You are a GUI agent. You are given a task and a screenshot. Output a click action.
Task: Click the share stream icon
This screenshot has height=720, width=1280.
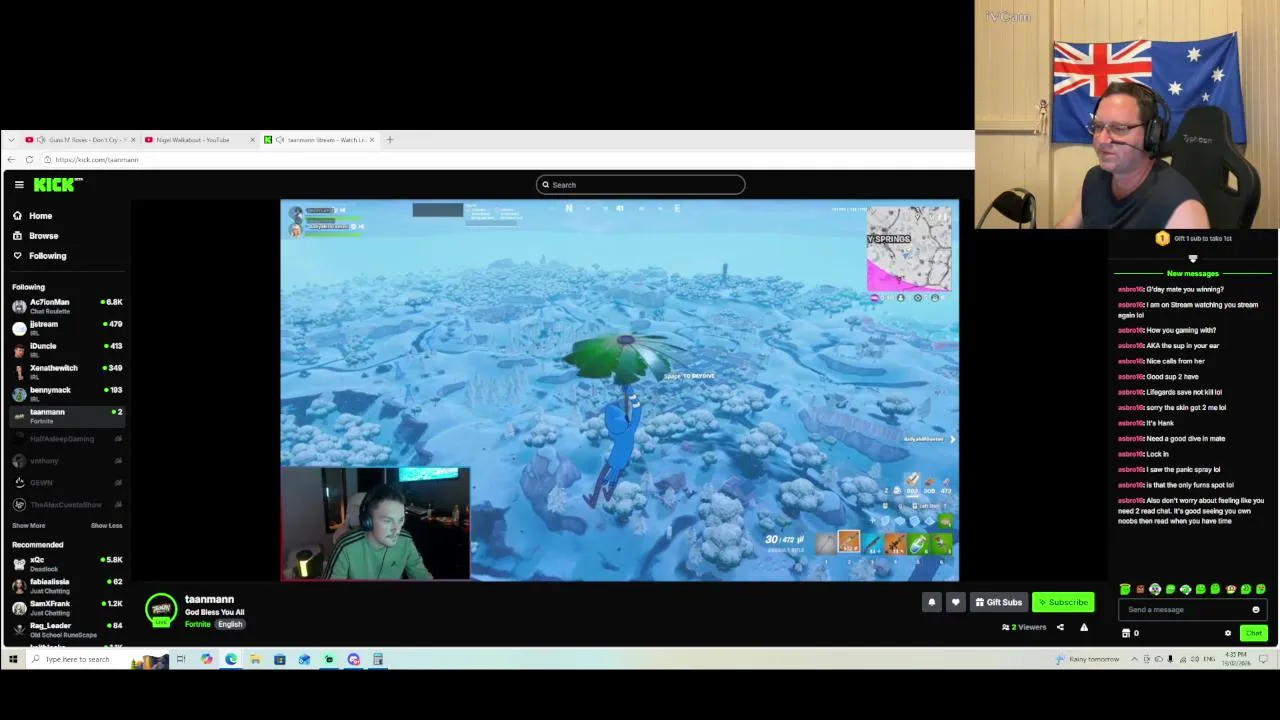tap(1060, 628)
